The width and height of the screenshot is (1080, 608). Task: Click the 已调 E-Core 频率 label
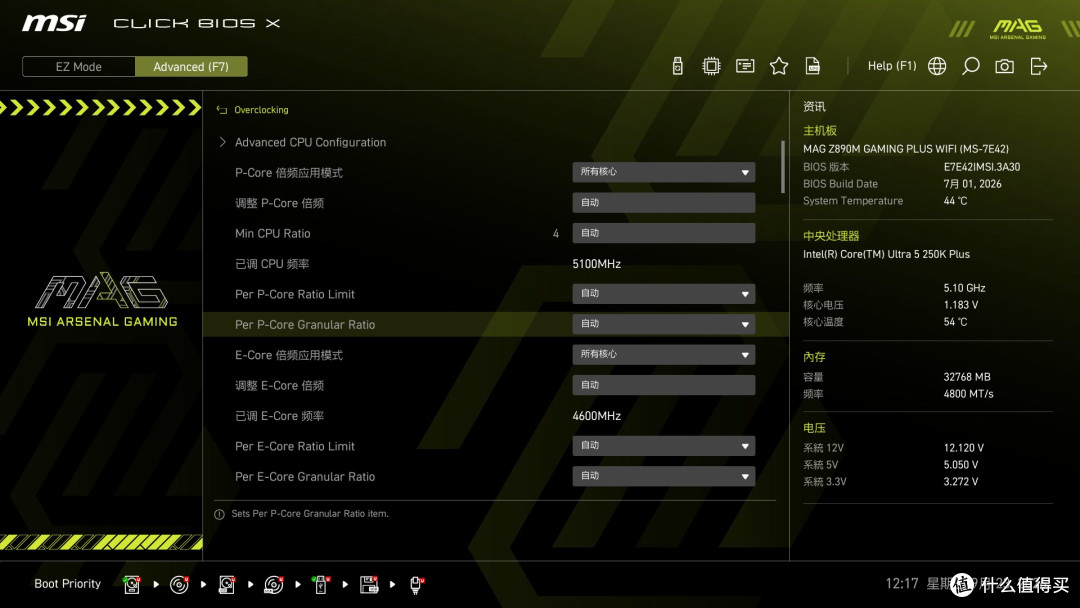point(279,416)
